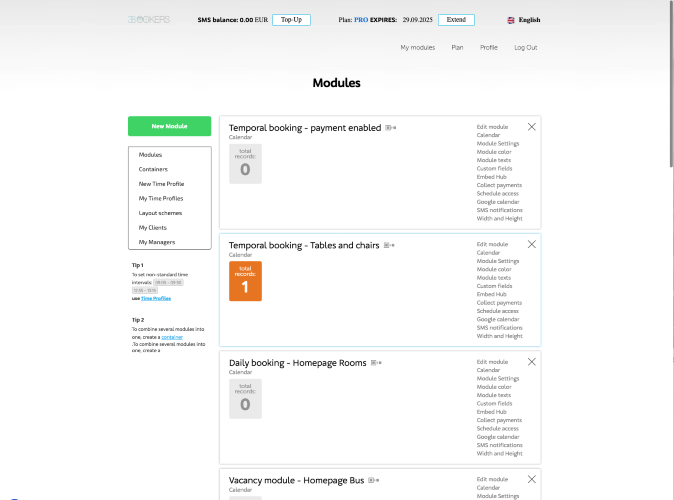Open Width and Height of payment enabled module

(499, 218)
